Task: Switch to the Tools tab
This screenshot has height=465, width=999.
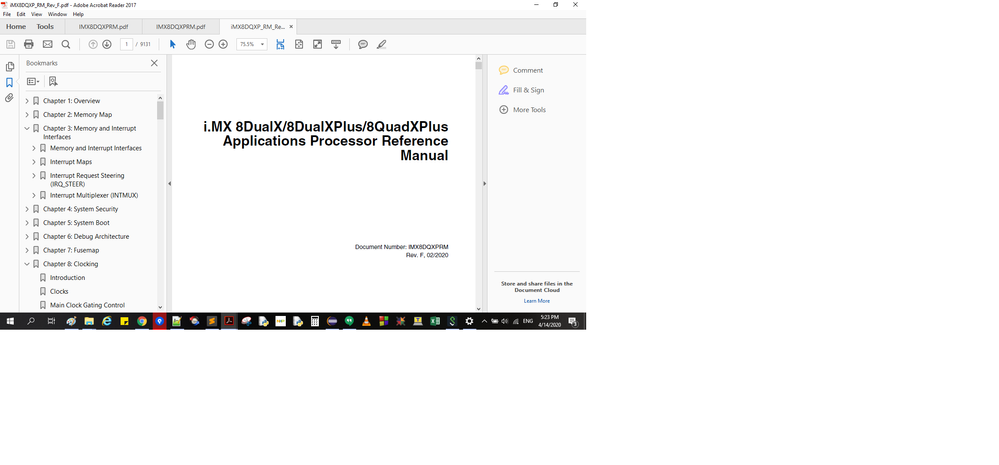Action: click(45, 27)
